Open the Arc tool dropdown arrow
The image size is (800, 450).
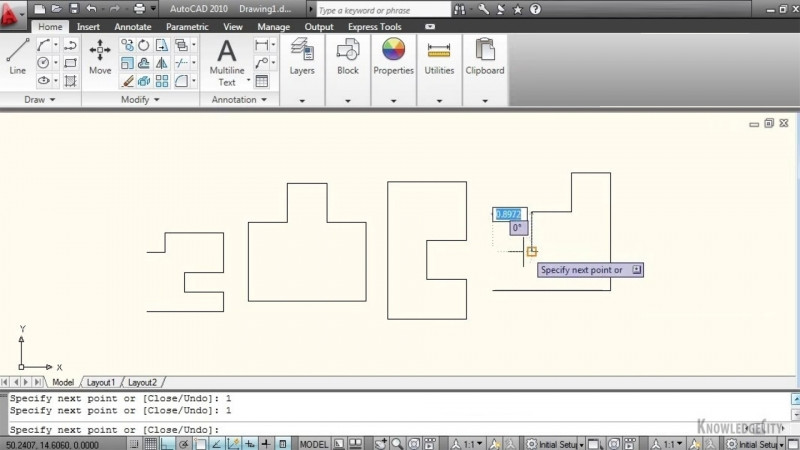pyautogui.click(x=56, y=45)
